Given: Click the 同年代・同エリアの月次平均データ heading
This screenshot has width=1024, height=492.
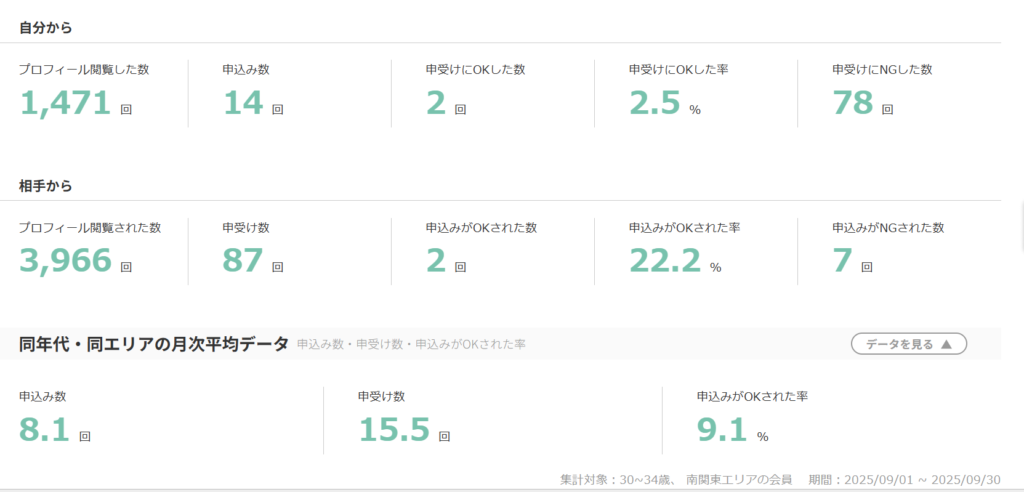Looking at the screenshot, I should [x=154, y=344].
